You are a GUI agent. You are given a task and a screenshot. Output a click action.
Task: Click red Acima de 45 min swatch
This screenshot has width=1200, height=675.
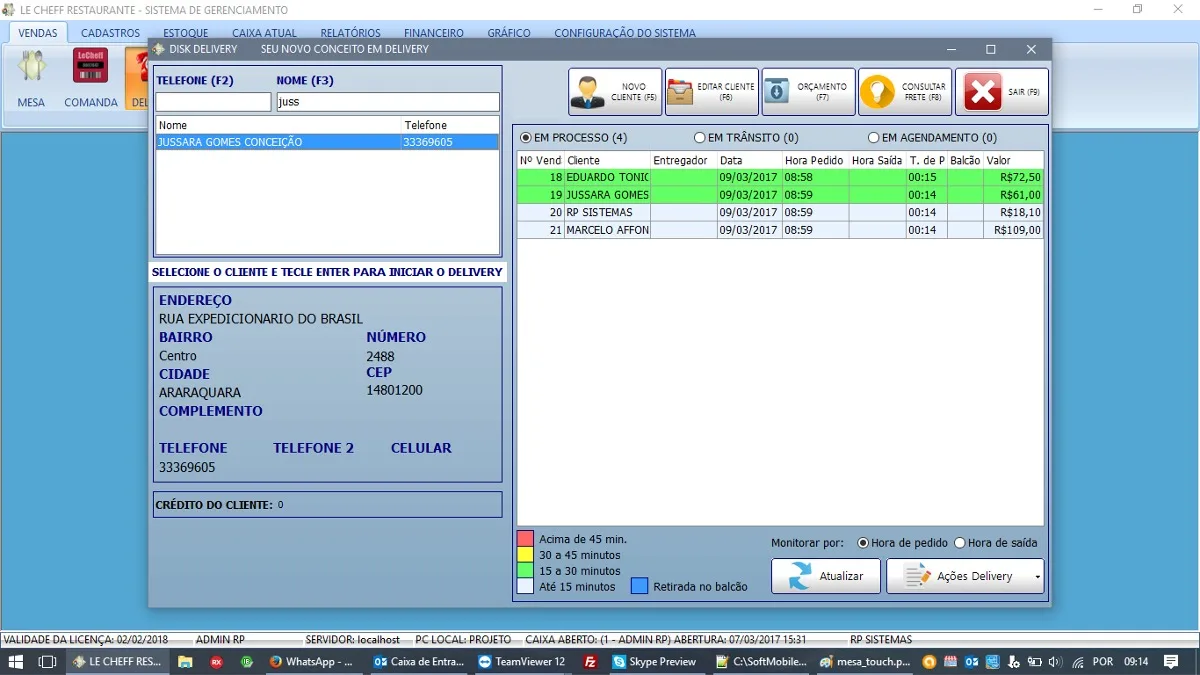pos(525,539)
